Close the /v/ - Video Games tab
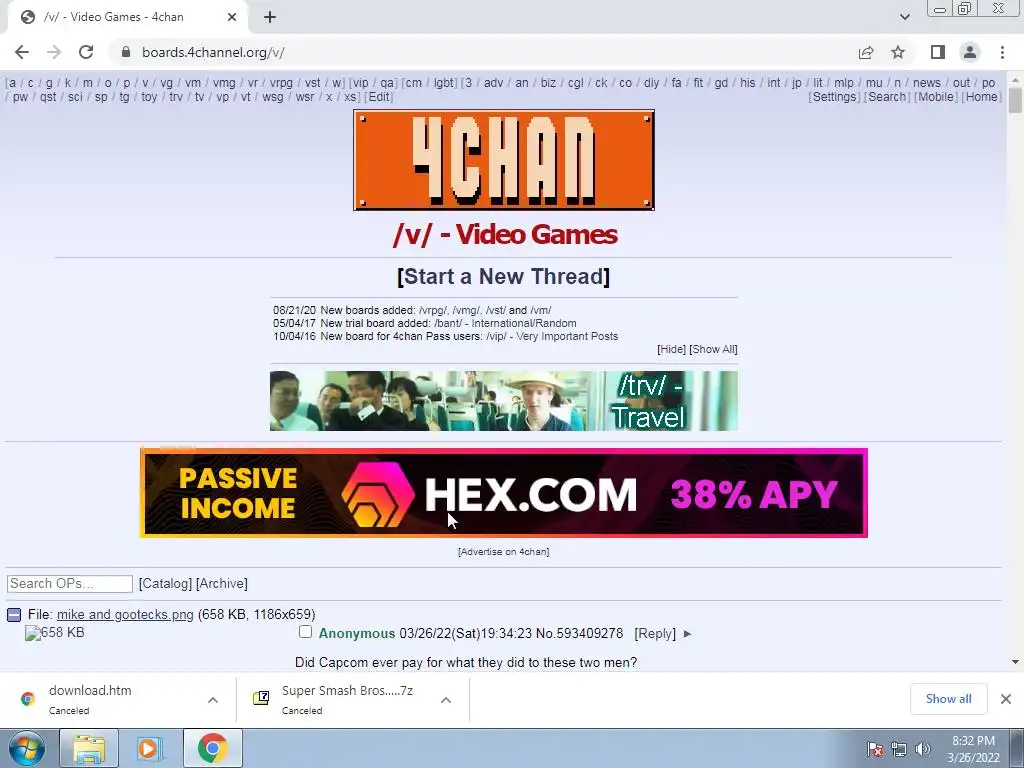The height and width of the screenshot is (768, 1024). point(232,17)
